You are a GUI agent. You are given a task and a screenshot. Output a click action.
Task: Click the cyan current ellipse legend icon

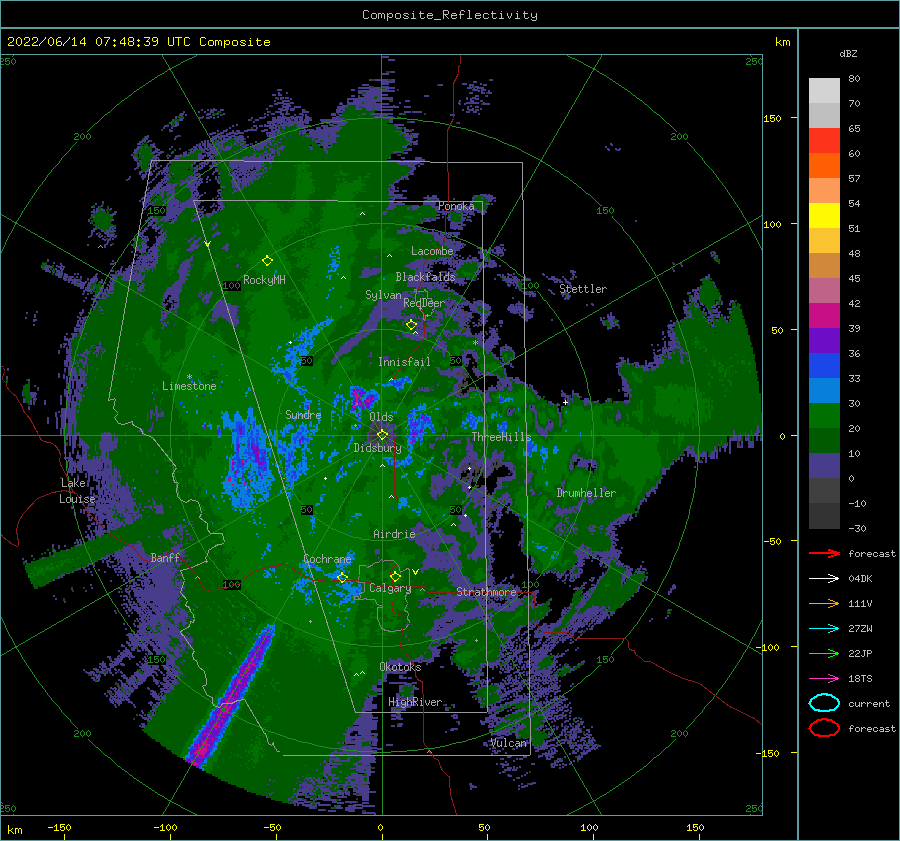pos(824,703)
